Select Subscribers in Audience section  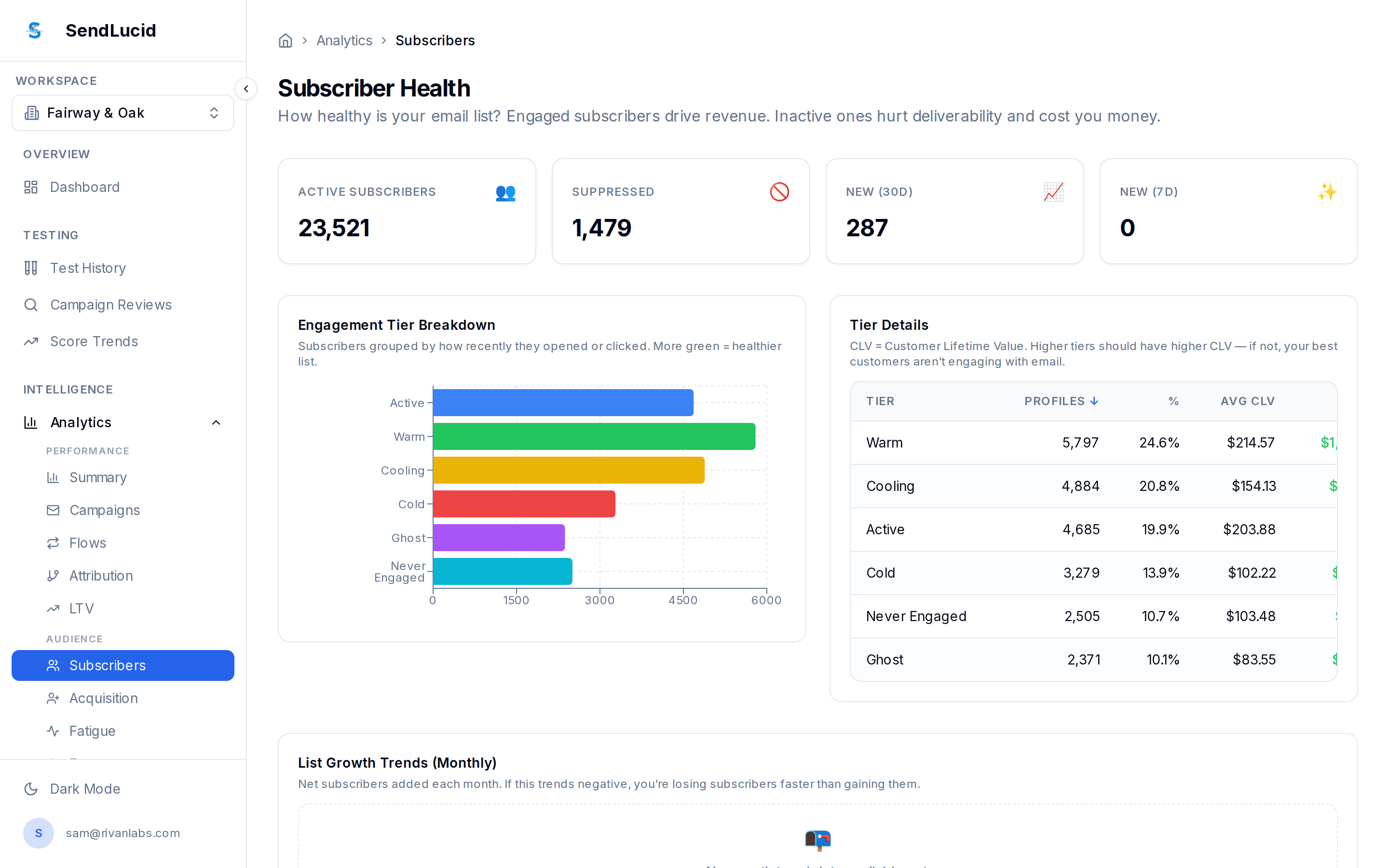[x=123, y=665]
